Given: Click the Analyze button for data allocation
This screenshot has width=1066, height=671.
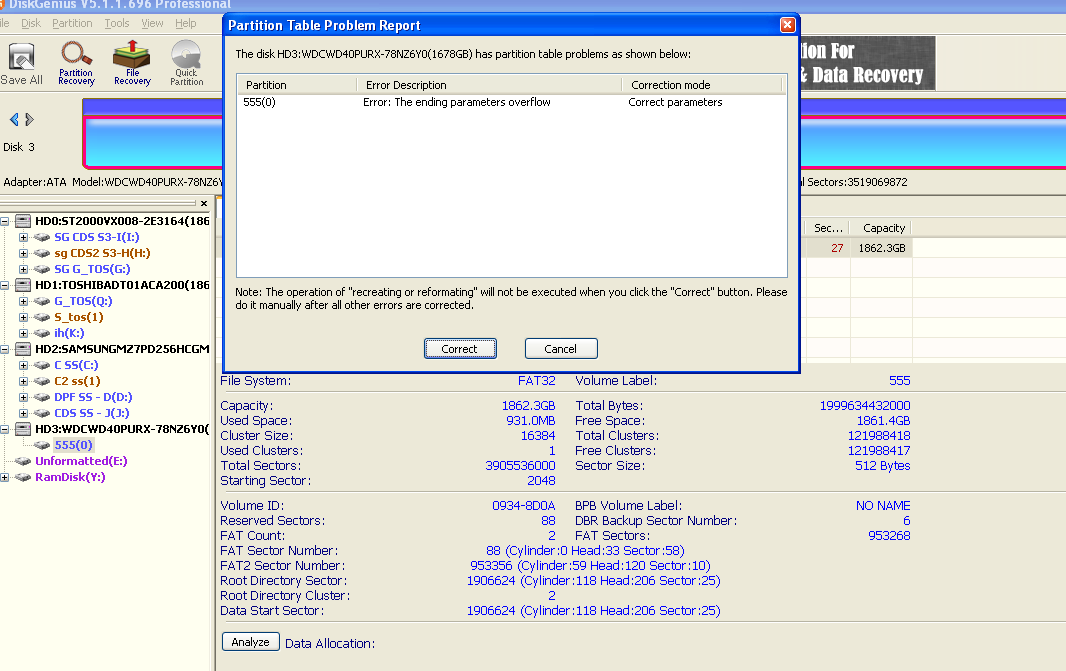Looking at the screenshot, I should [x=249, y=641].
